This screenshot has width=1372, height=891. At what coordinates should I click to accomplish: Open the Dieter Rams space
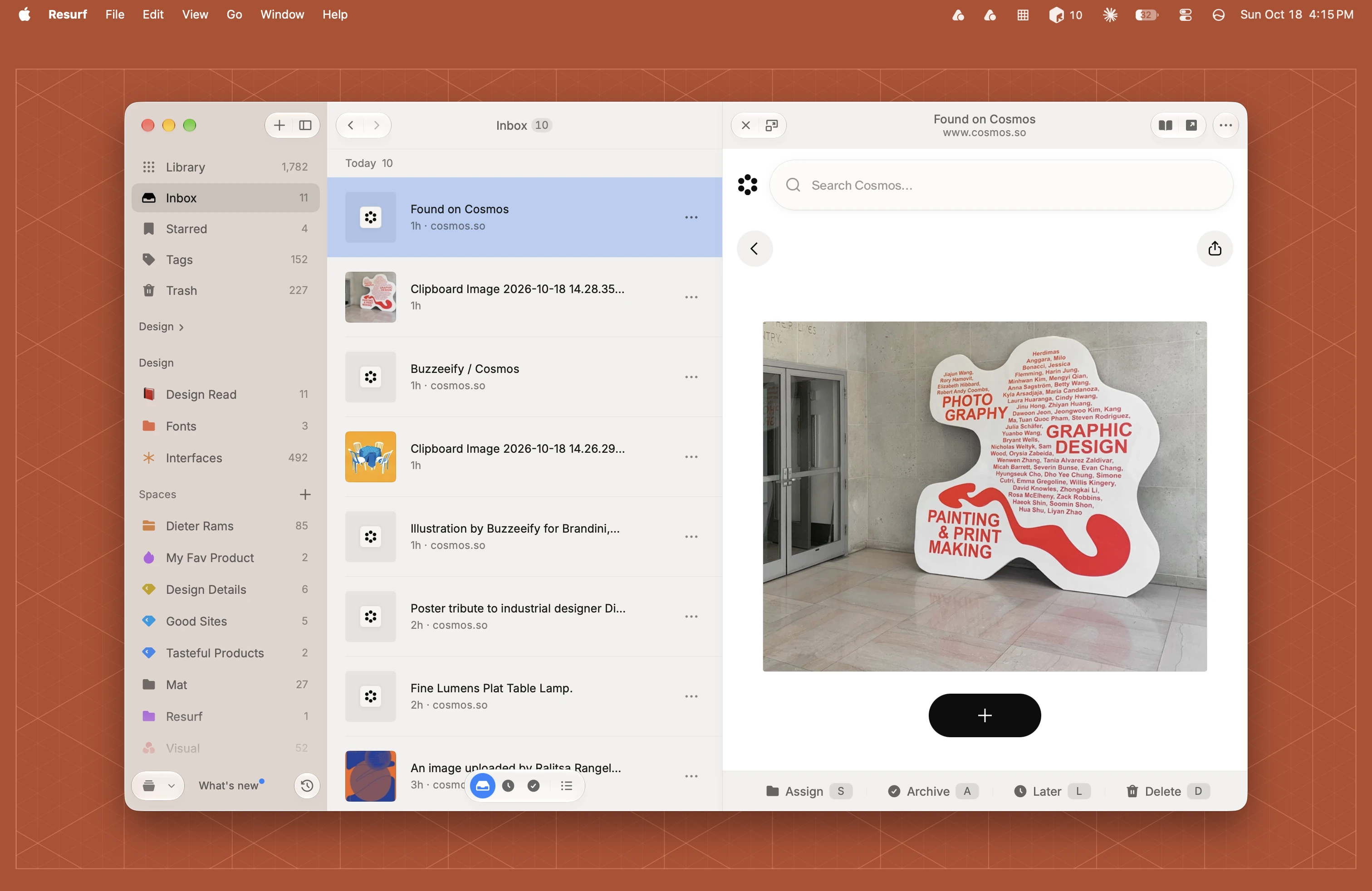coord(225,526)
